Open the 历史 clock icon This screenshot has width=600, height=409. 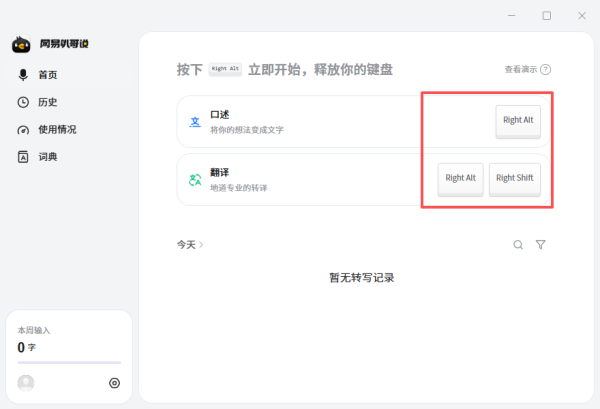pos(23,102)
